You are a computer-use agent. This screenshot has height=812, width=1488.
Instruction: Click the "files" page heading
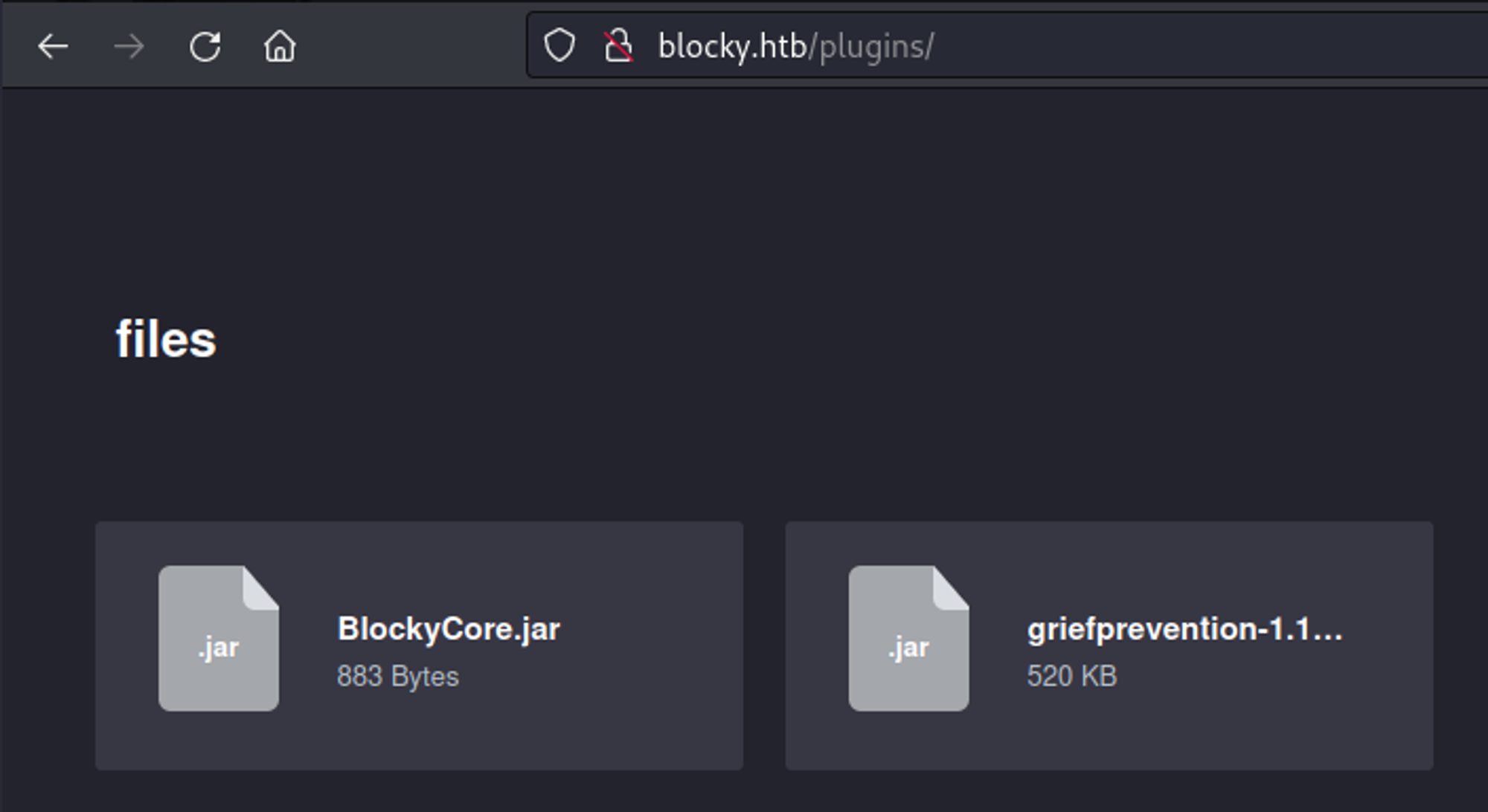click(166, 339)
